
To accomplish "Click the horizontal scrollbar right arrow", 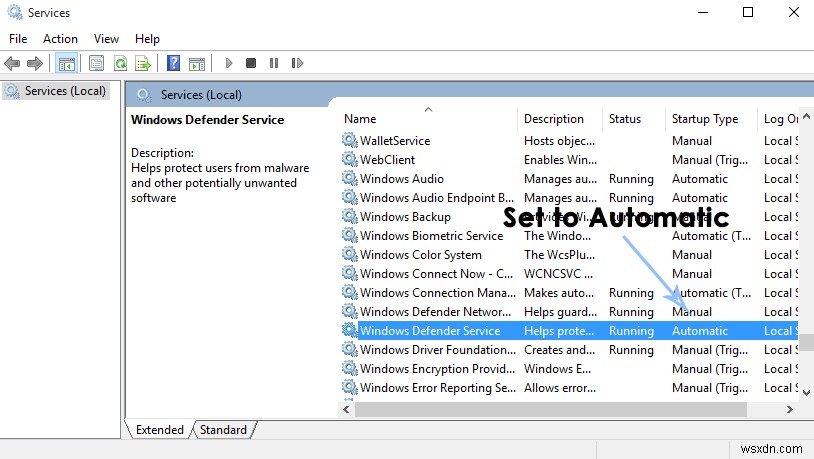I will pos(790,410).
